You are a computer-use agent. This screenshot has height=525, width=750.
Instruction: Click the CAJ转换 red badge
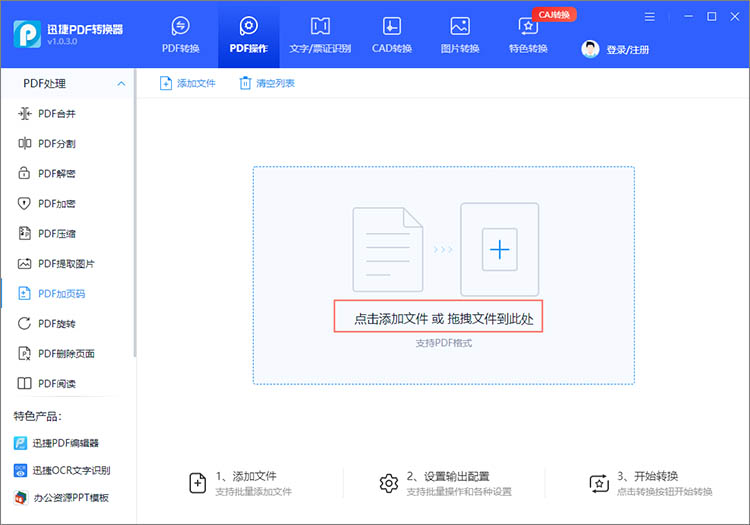[x=554, y=15]
